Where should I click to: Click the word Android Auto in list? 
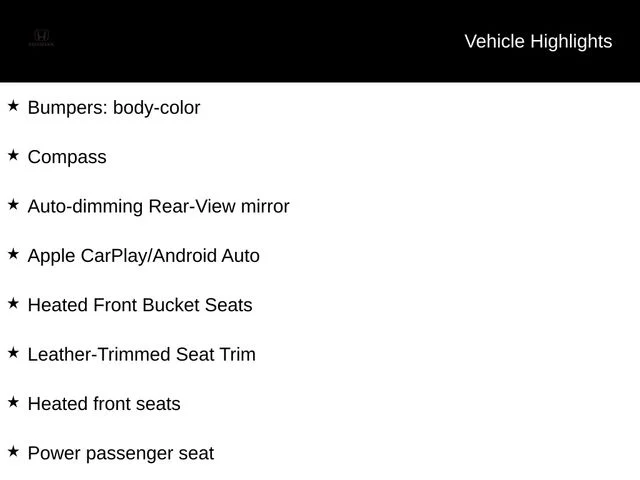(x=207, y=256)
